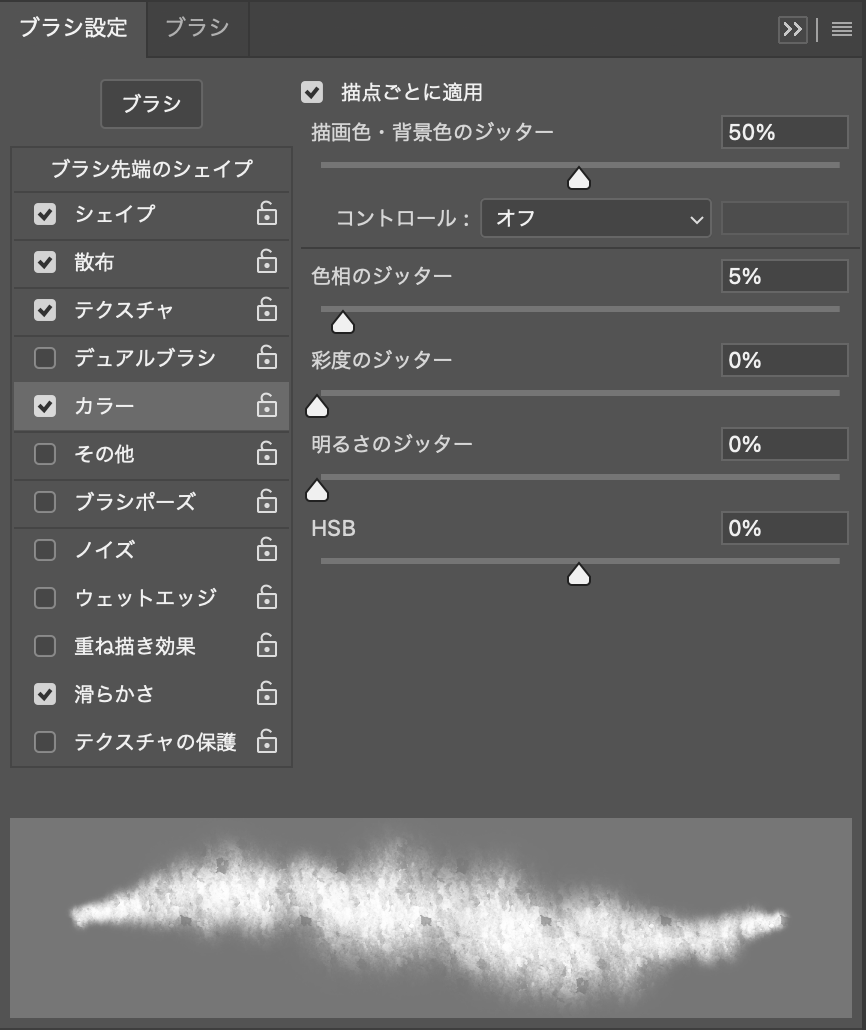866x1030 pixels.
Task: Select the ブラシ設定 tab
Action: click(73, 28)
